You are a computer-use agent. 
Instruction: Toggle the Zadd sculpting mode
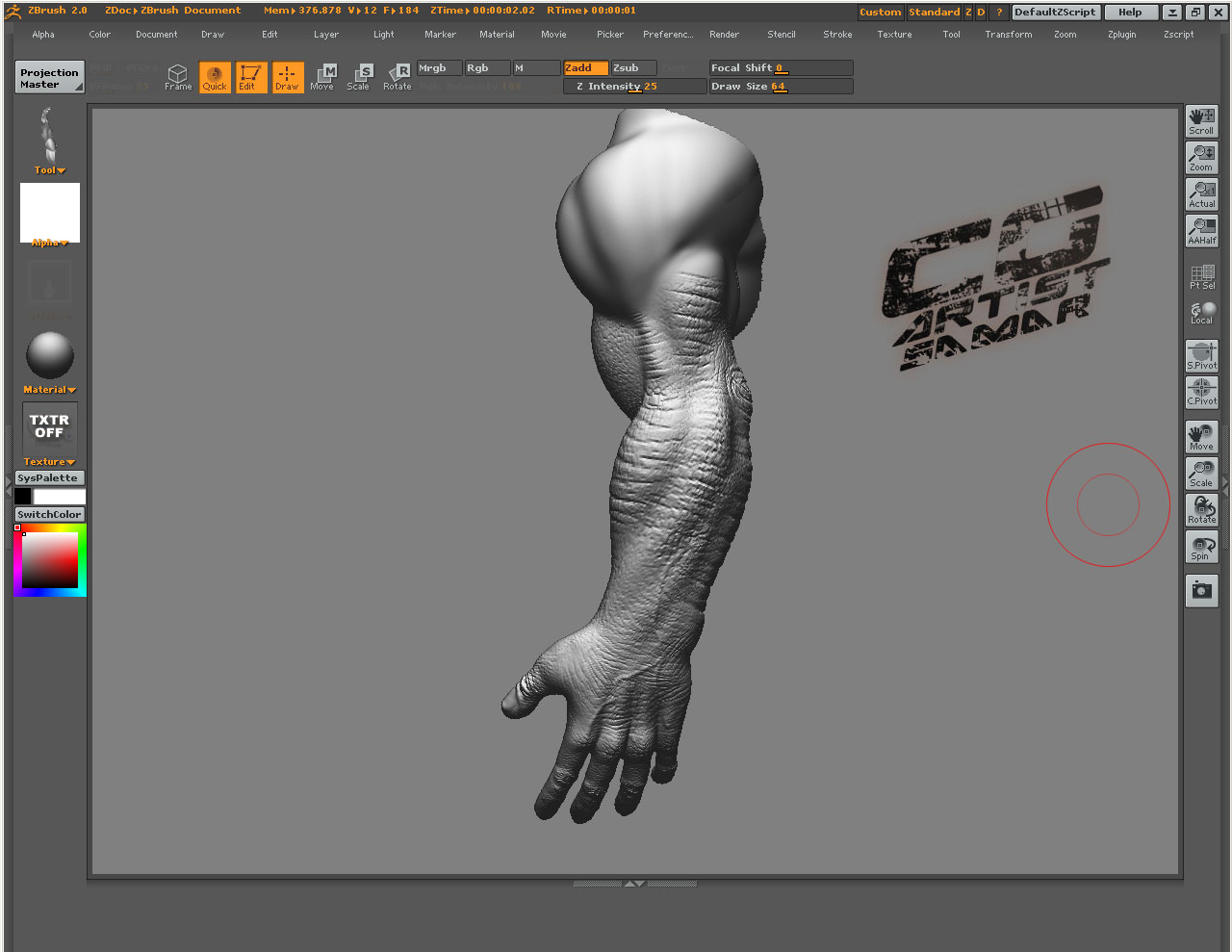click(585, 67)
